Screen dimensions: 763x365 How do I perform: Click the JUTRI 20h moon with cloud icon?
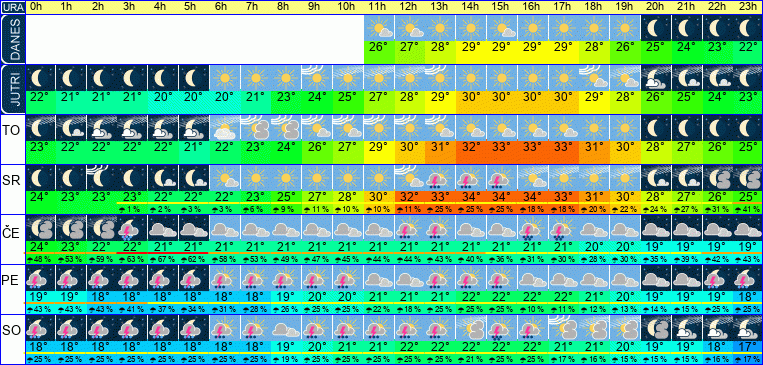pyautogui.click(x=656, y=78)
